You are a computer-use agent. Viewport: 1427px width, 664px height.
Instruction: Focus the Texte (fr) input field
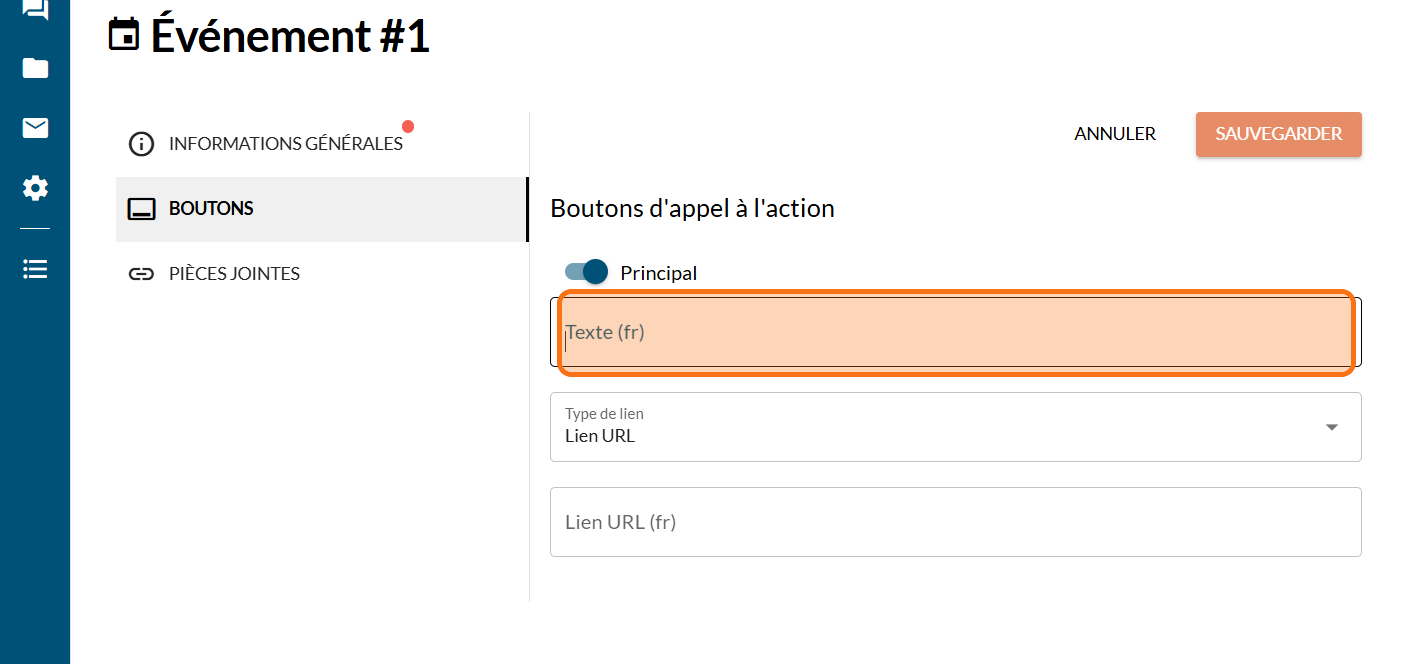click(x=955, y=332)
